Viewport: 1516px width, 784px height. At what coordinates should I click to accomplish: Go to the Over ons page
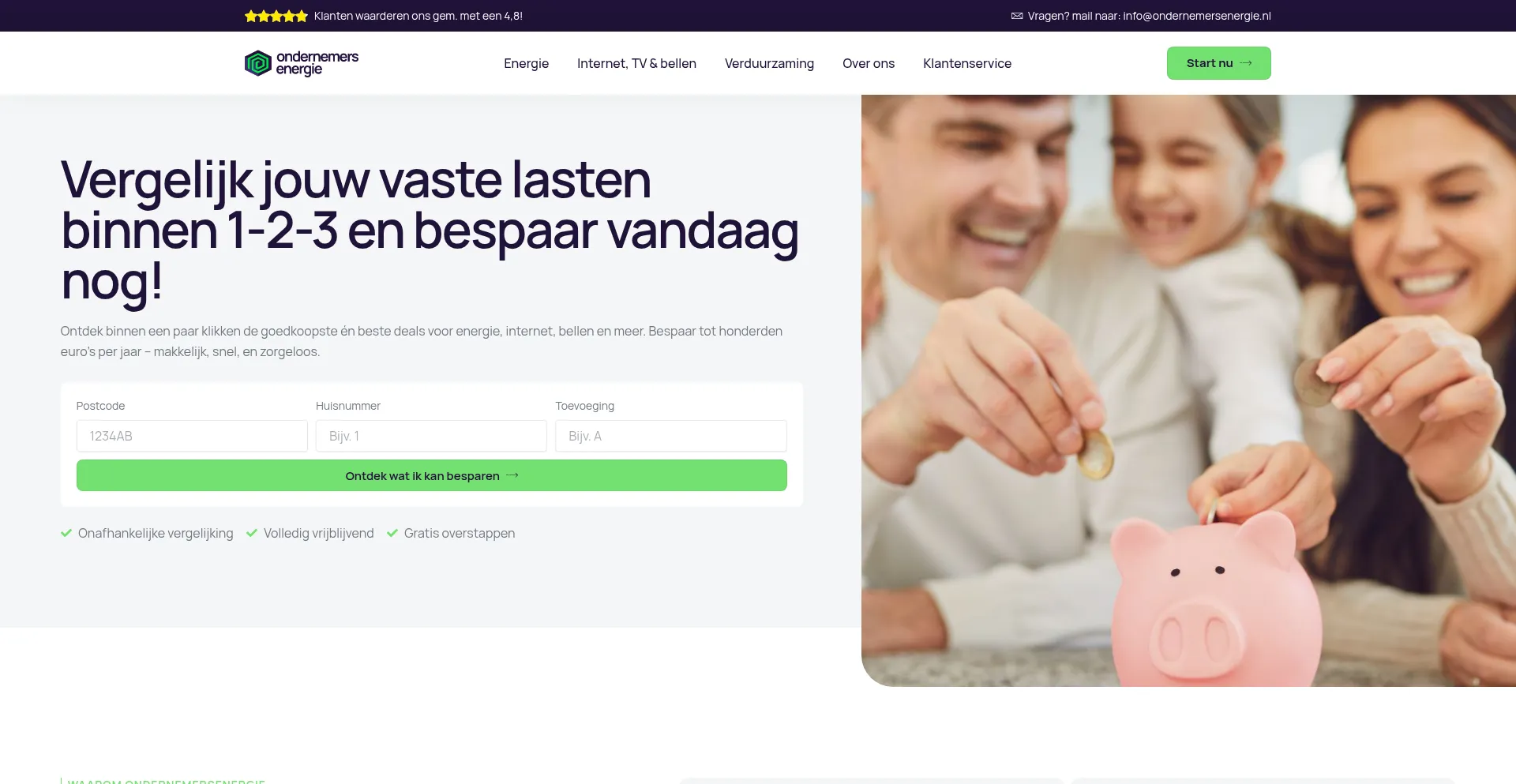(869, 63)
